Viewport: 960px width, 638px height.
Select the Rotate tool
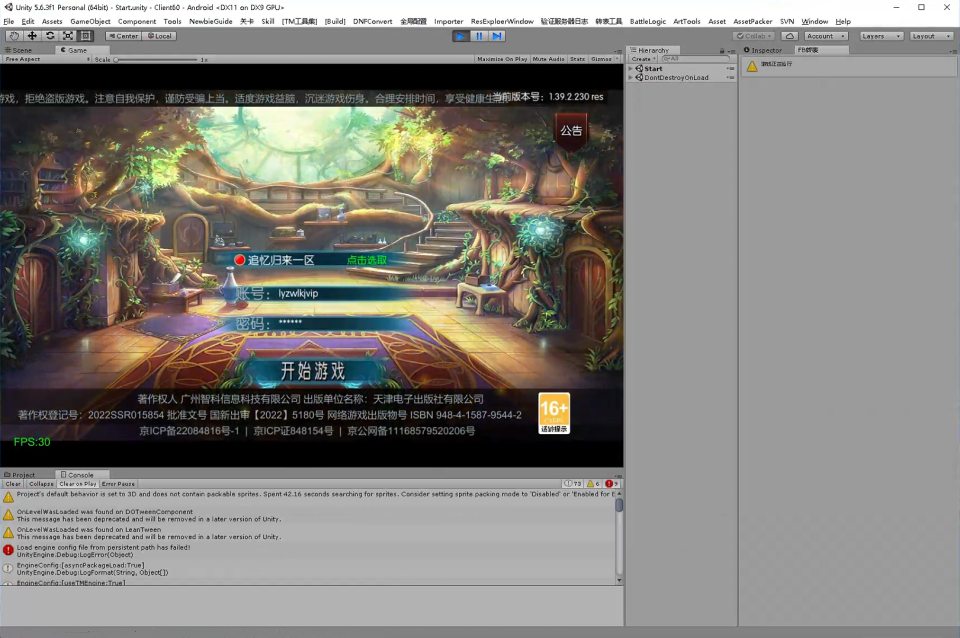pos(50,36)
